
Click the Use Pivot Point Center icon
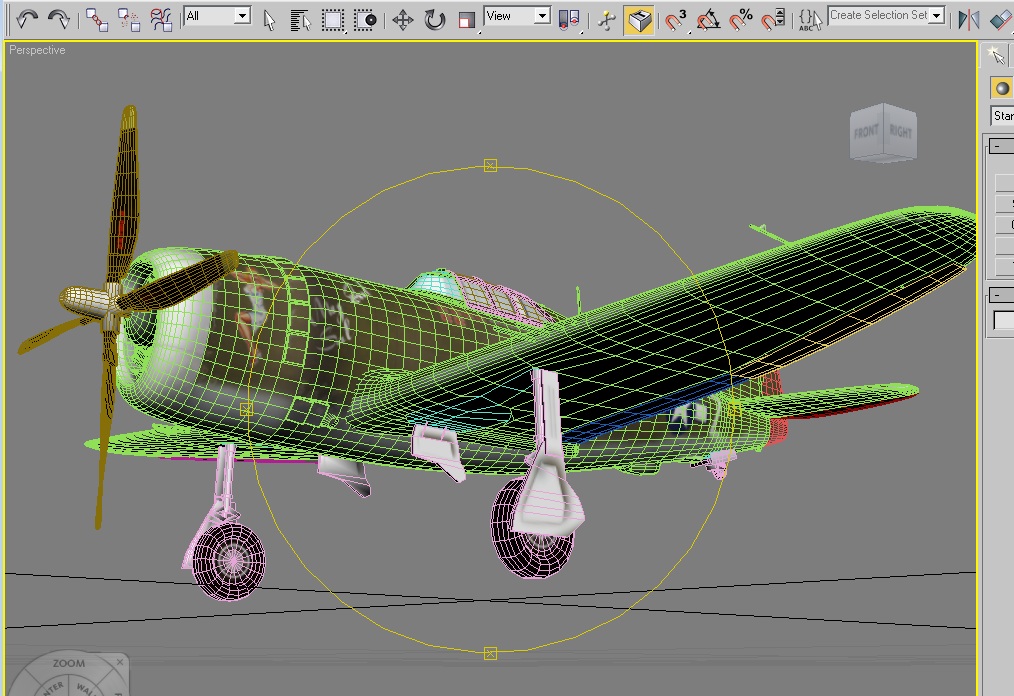point(568,20)
